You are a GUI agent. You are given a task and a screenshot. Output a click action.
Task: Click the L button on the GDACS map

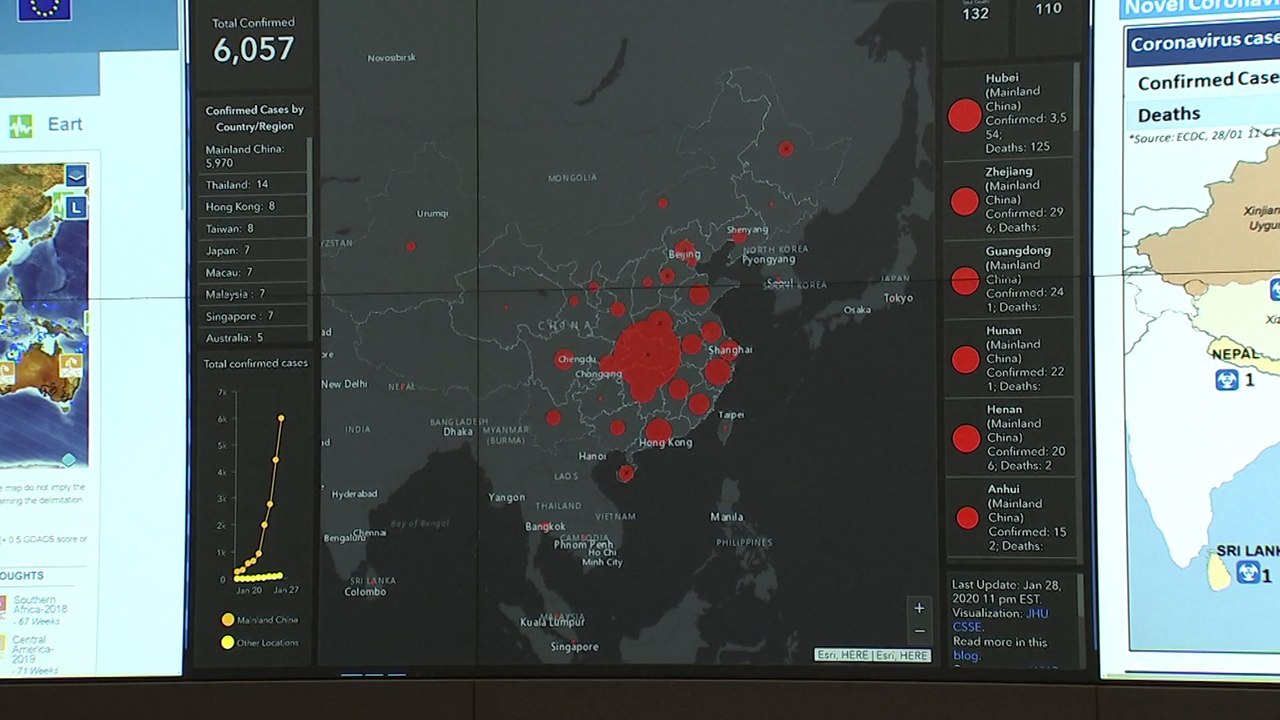click(76, 208)
